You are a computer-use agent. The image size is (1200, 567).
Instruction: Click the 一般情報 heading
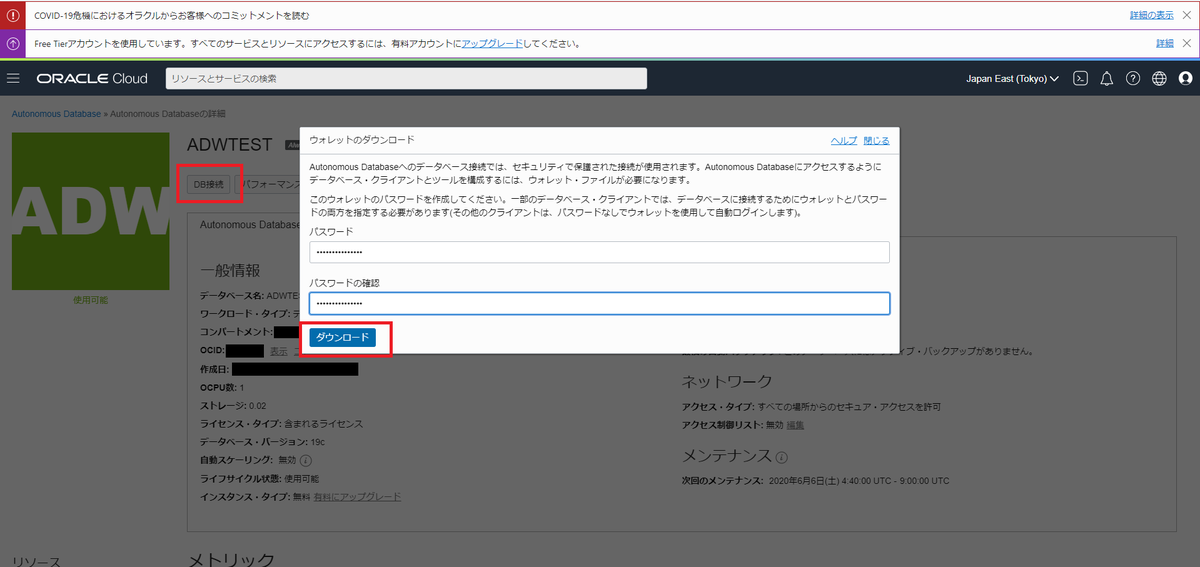pyautogui.click(x=230, y=270)
